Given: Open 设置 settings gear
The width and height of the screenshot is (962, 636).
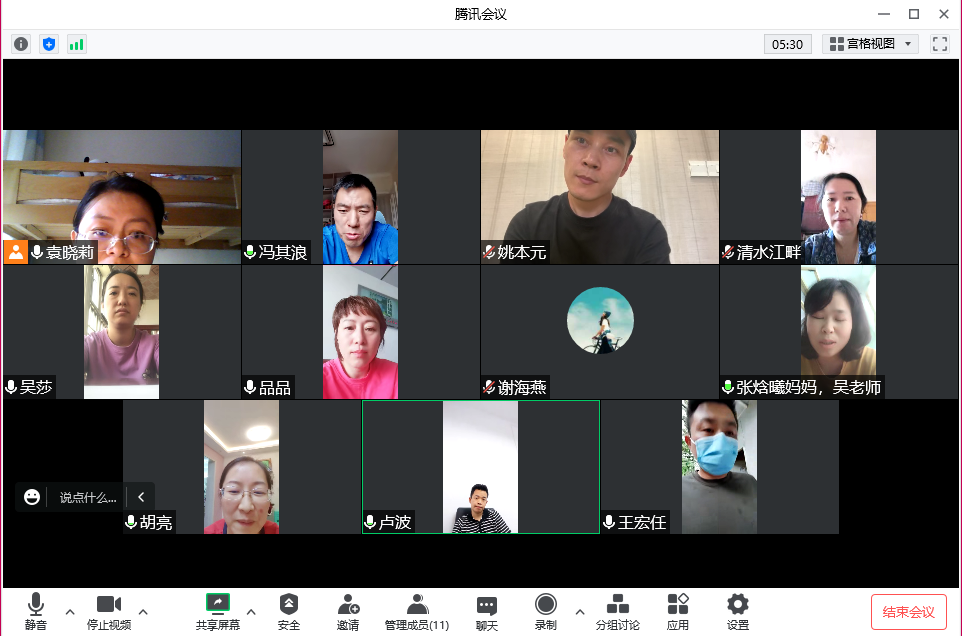Looking at the screenshot, I should coord(738,611).
